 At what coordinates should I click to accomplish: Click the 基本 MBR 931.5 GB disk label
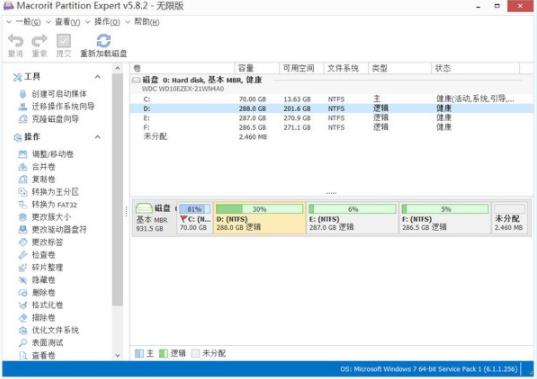pyautogui.click(x=155, y=218)
